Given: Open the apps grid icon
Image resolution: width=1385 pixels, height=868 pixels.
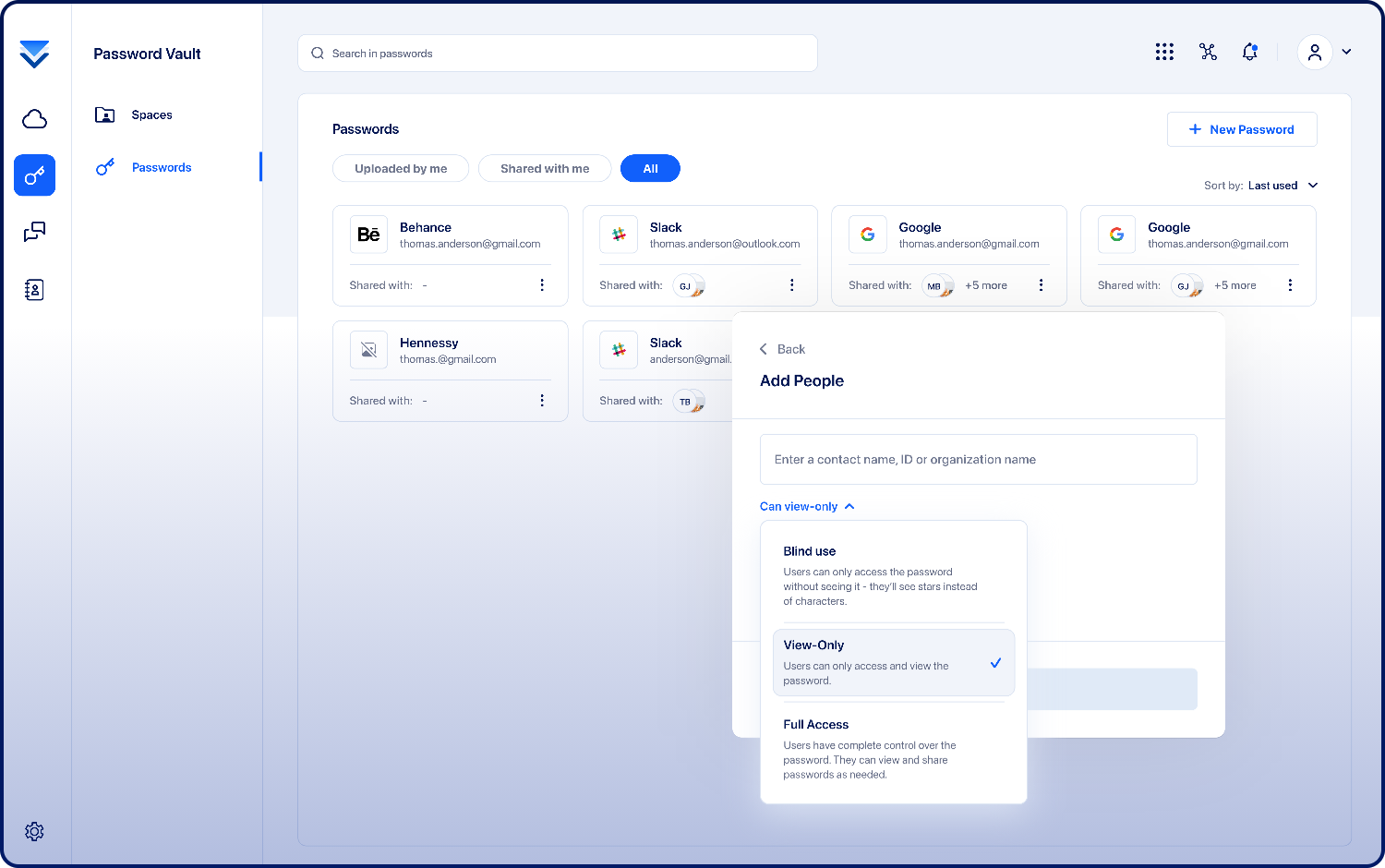Looking at the screenshot, I should (x=1164, y=53).
